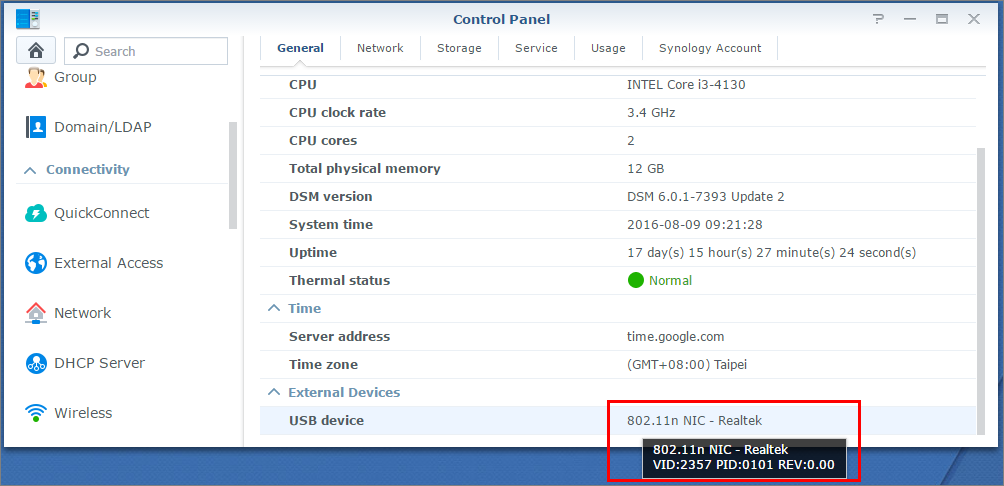Open Domain/LDAP icon in sidebar
The width and height of the screenshot is (1004, 486).
tap(36, 127)
